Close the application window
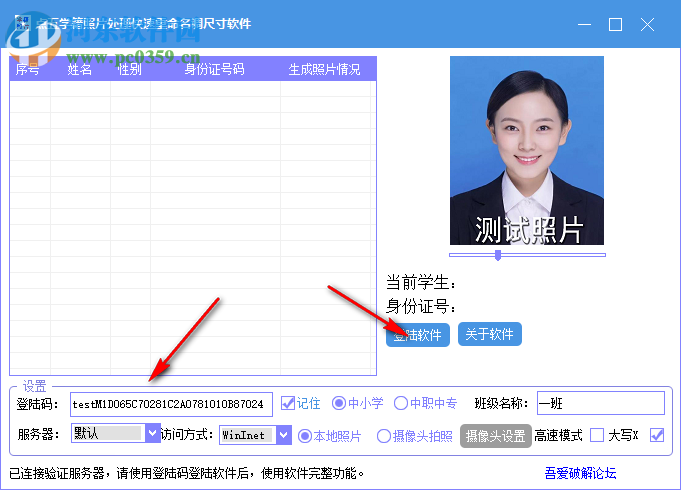 pyautogui.click(x=647, y=24)
